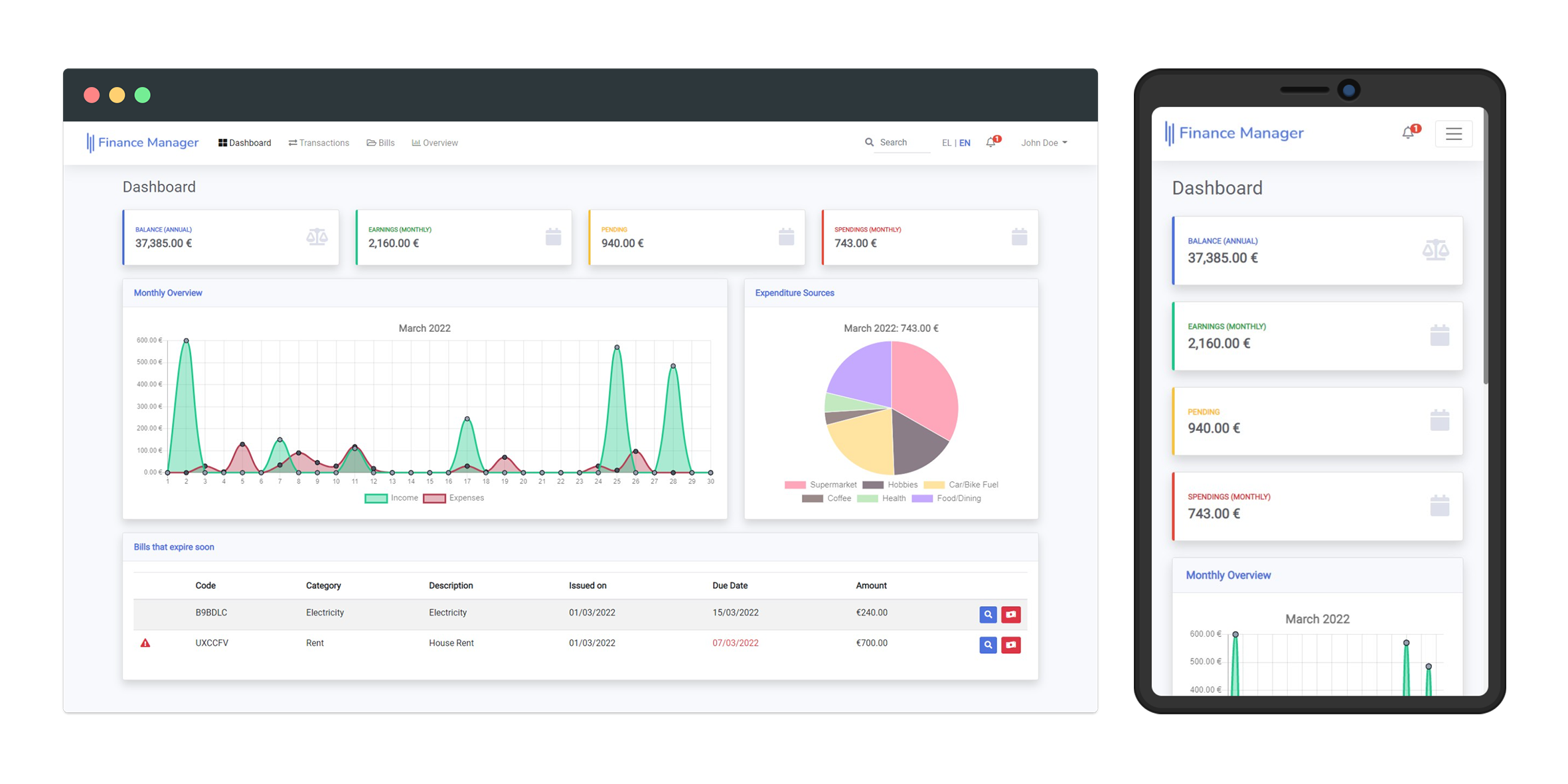Click into the Search input field
Screen dimensions: 1568x784
(902, 143)
